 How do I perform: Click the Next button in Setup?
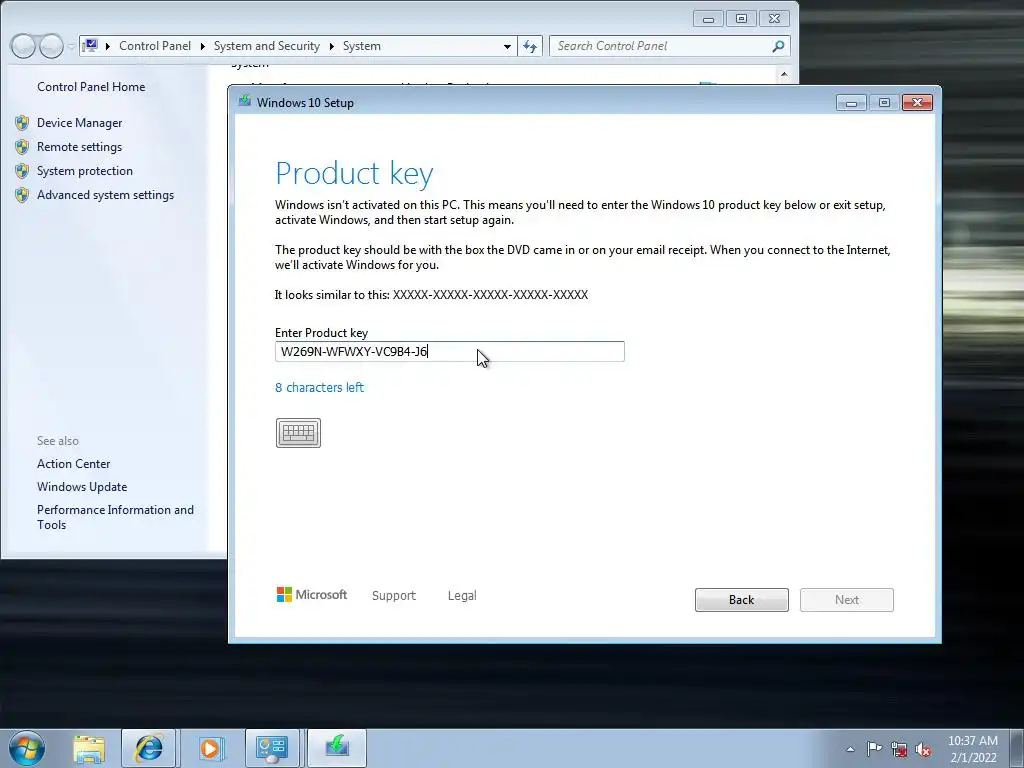(x=846, y=600)
